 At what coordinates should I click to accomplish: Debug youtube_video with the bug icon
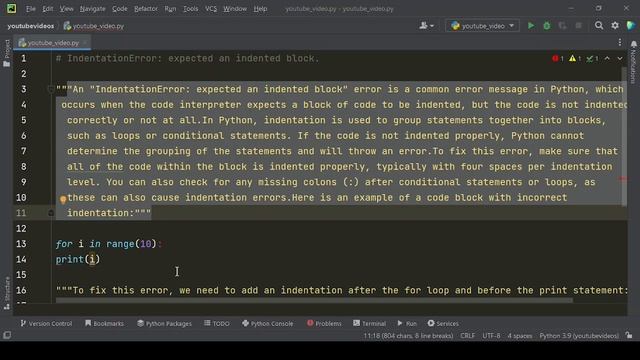547,26
